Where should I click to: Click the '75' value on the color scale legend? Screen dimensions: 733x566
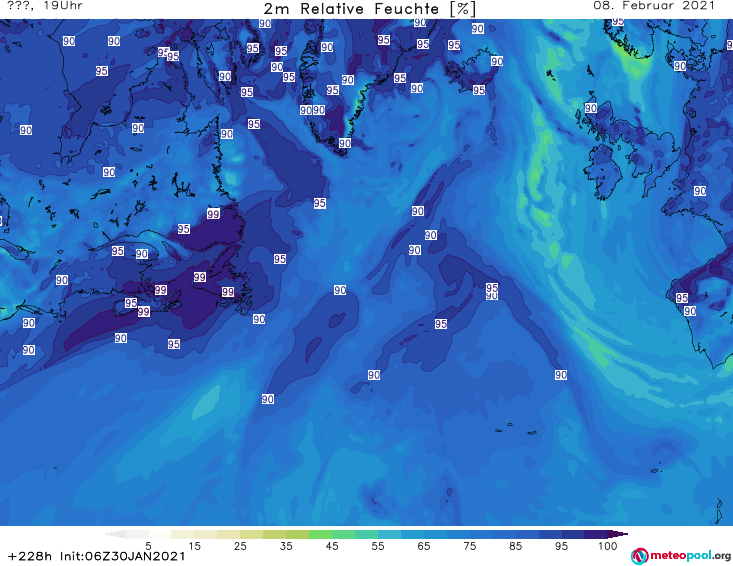coord(470,546)
